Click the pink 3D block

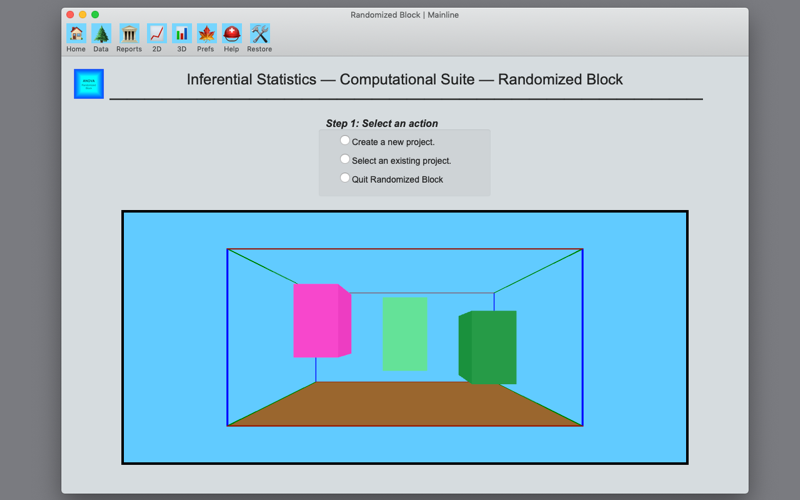coord(321,320)
